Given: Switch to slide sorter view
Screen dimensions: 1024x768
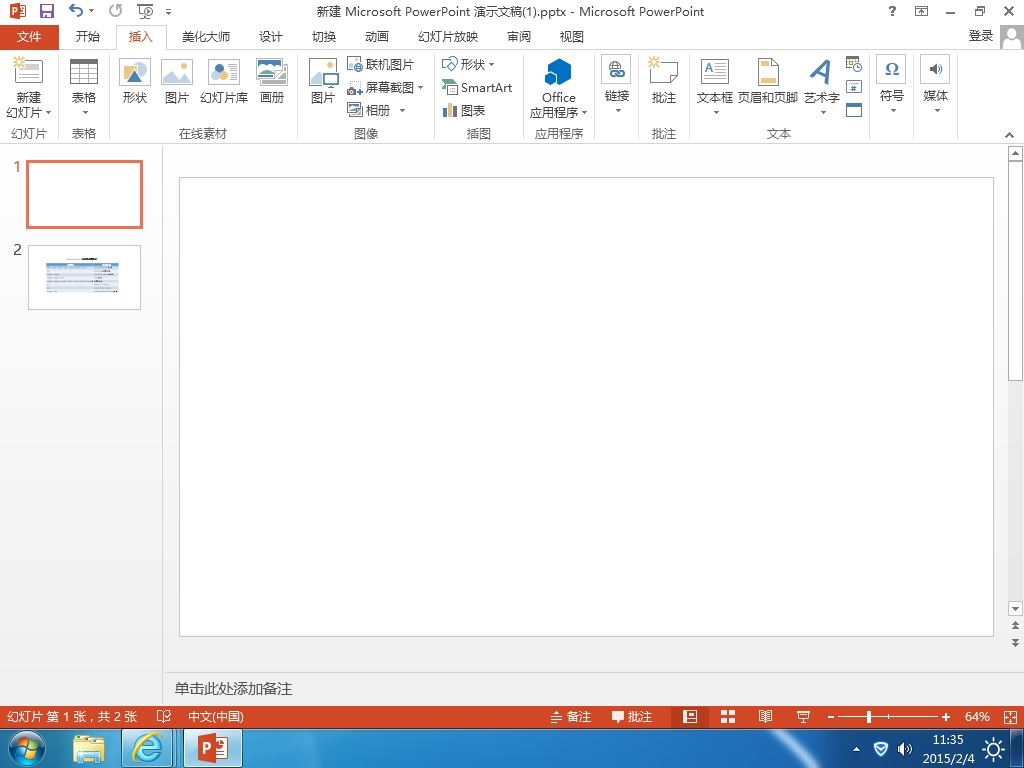Looking at the screenshot, I should pos(728,717).
